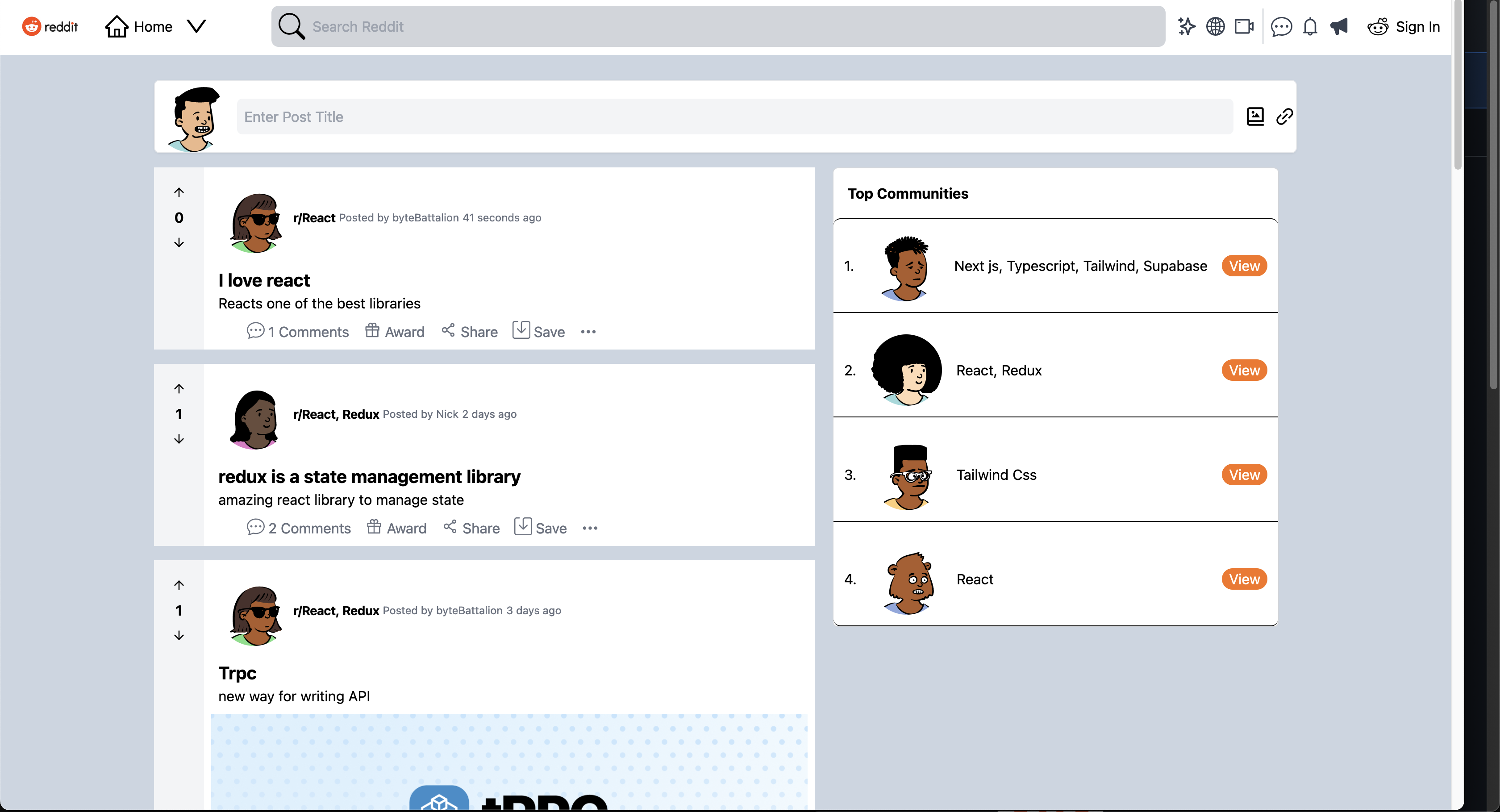Add an image to the new post
This screenshot has height=812, width=1500.
click(1256, 117)
